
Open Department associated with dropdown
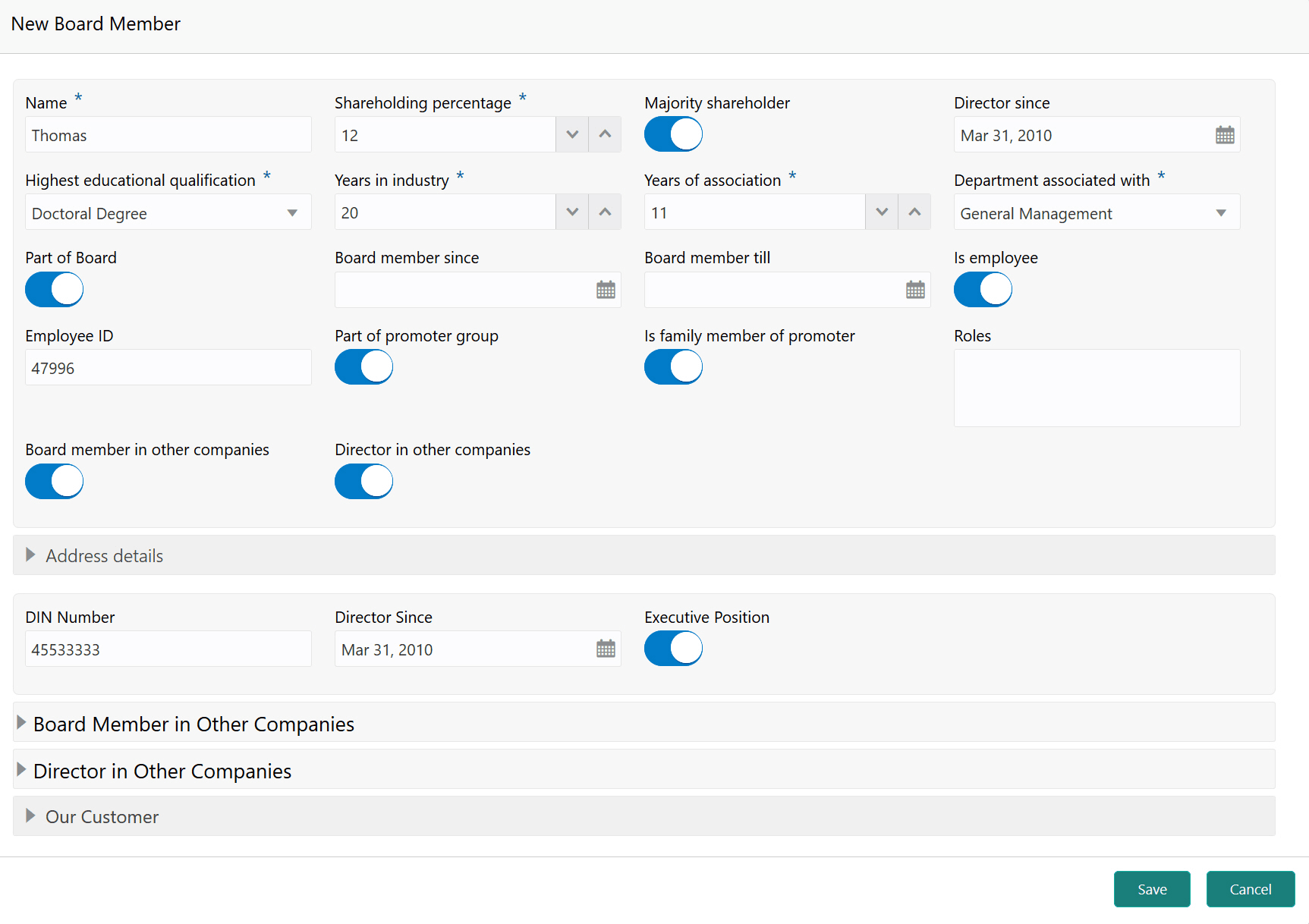tap(1097, 212)
